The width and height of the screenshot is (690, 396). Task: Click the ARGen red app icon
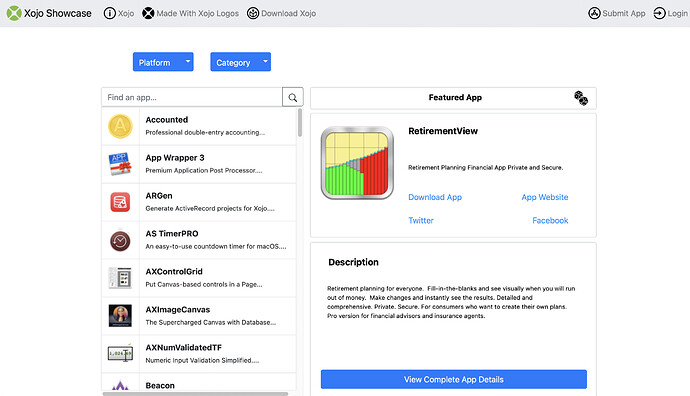(x=120, y=202)
